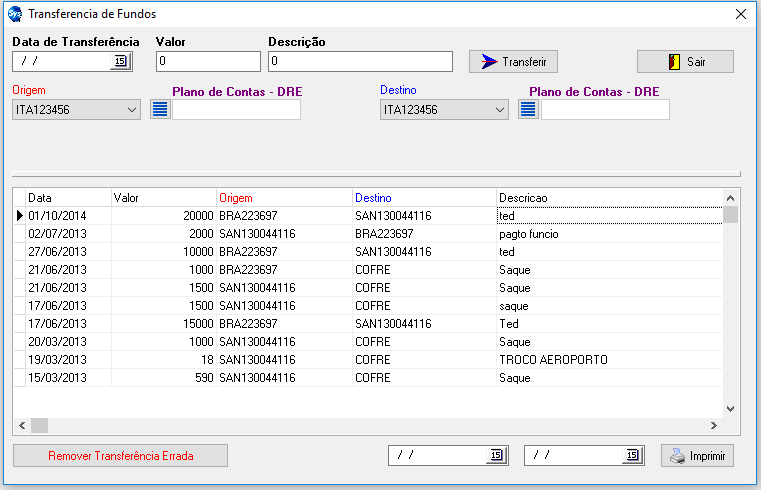Expand the Destino account dropdown
761x490 pixels.
501,110
